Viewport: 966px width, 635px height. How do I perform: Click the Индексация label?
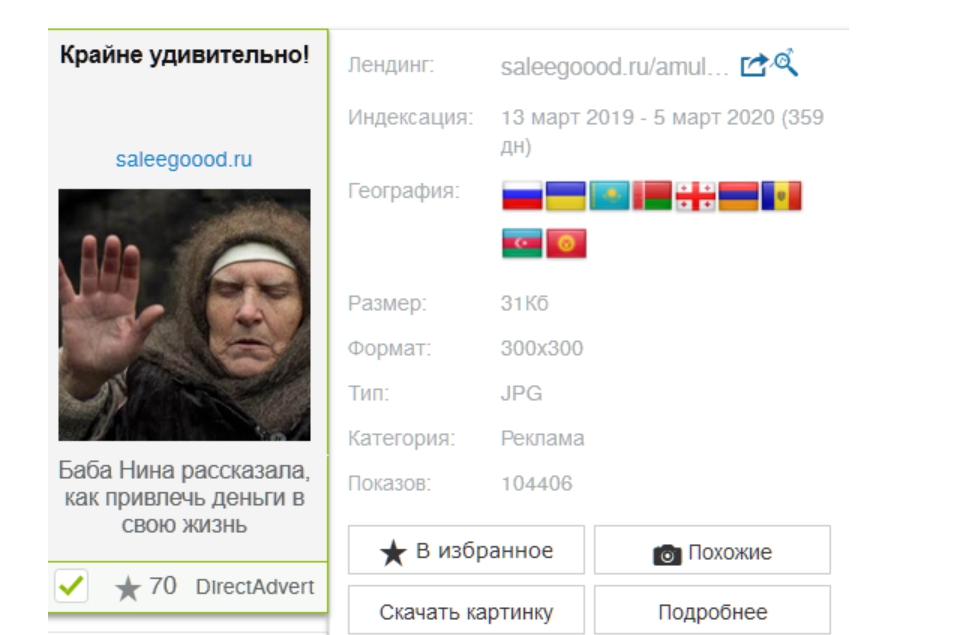point(410,117)
